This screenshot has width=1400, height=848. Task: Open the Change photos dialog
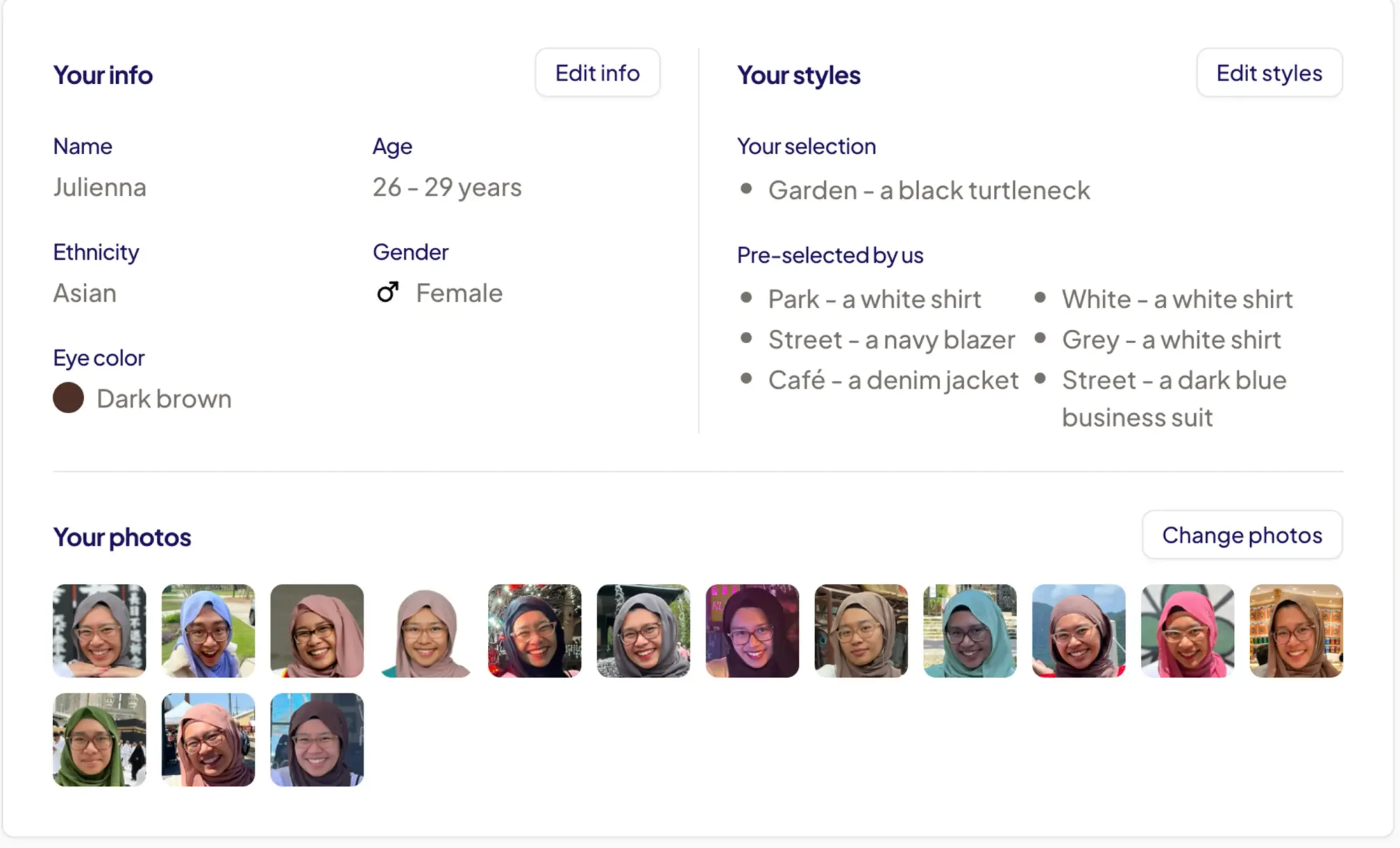click(1241, 534)
